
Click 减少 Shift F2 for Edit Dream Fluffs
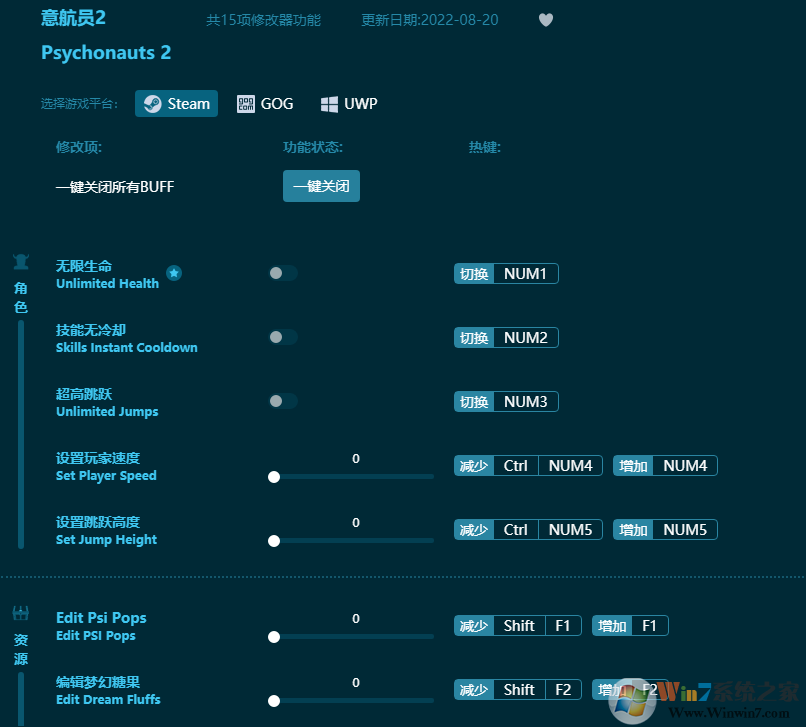pyautogui.click(x=517, y=689)
